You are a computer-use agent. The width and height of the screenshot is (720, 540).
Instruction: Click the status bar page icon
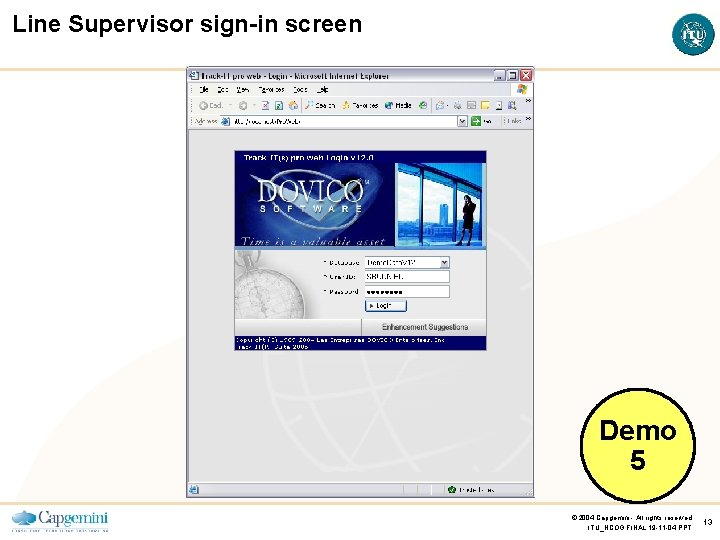(x=194, y=490)
